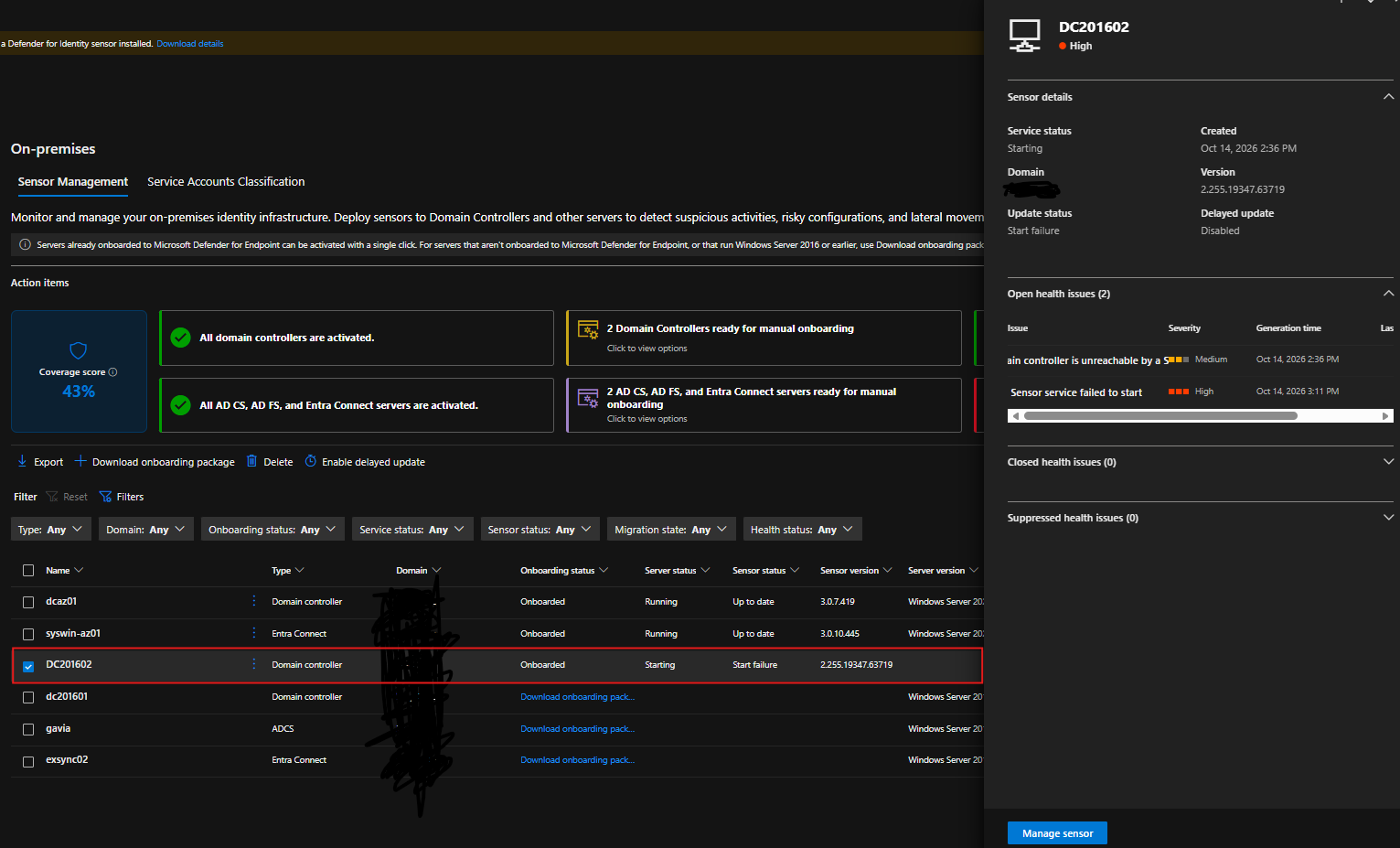
Task: Click Download onboarding pack link for gavia
Action: click(x=577, y=729)
